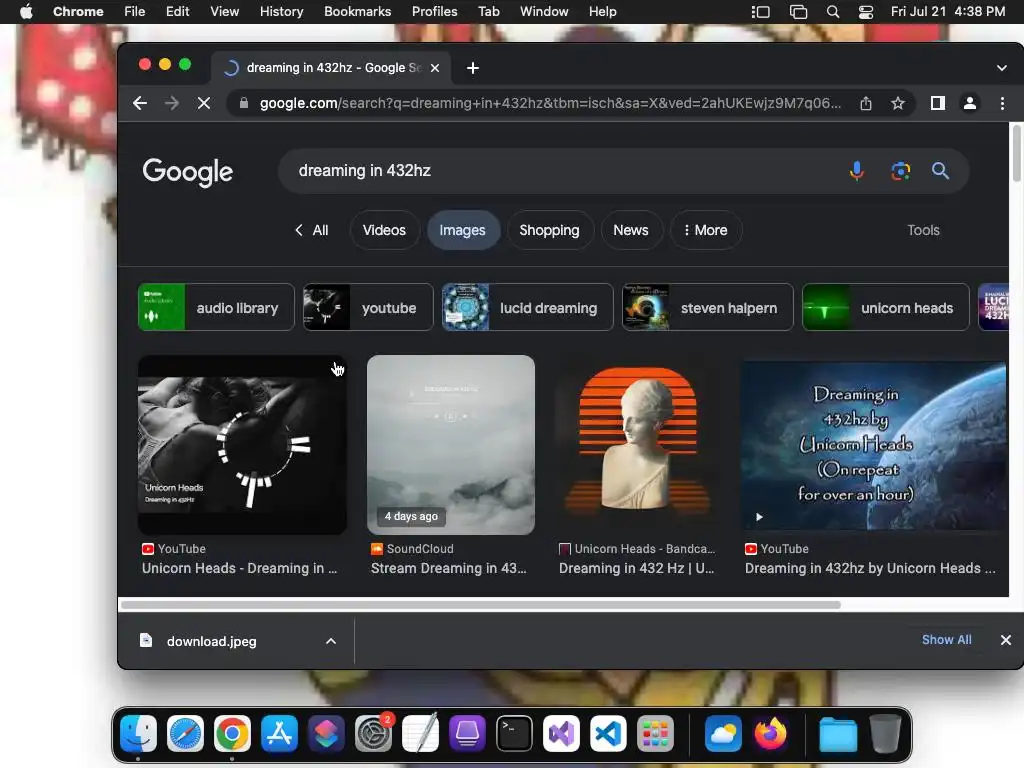Click the Google logo

coord(187,172)
